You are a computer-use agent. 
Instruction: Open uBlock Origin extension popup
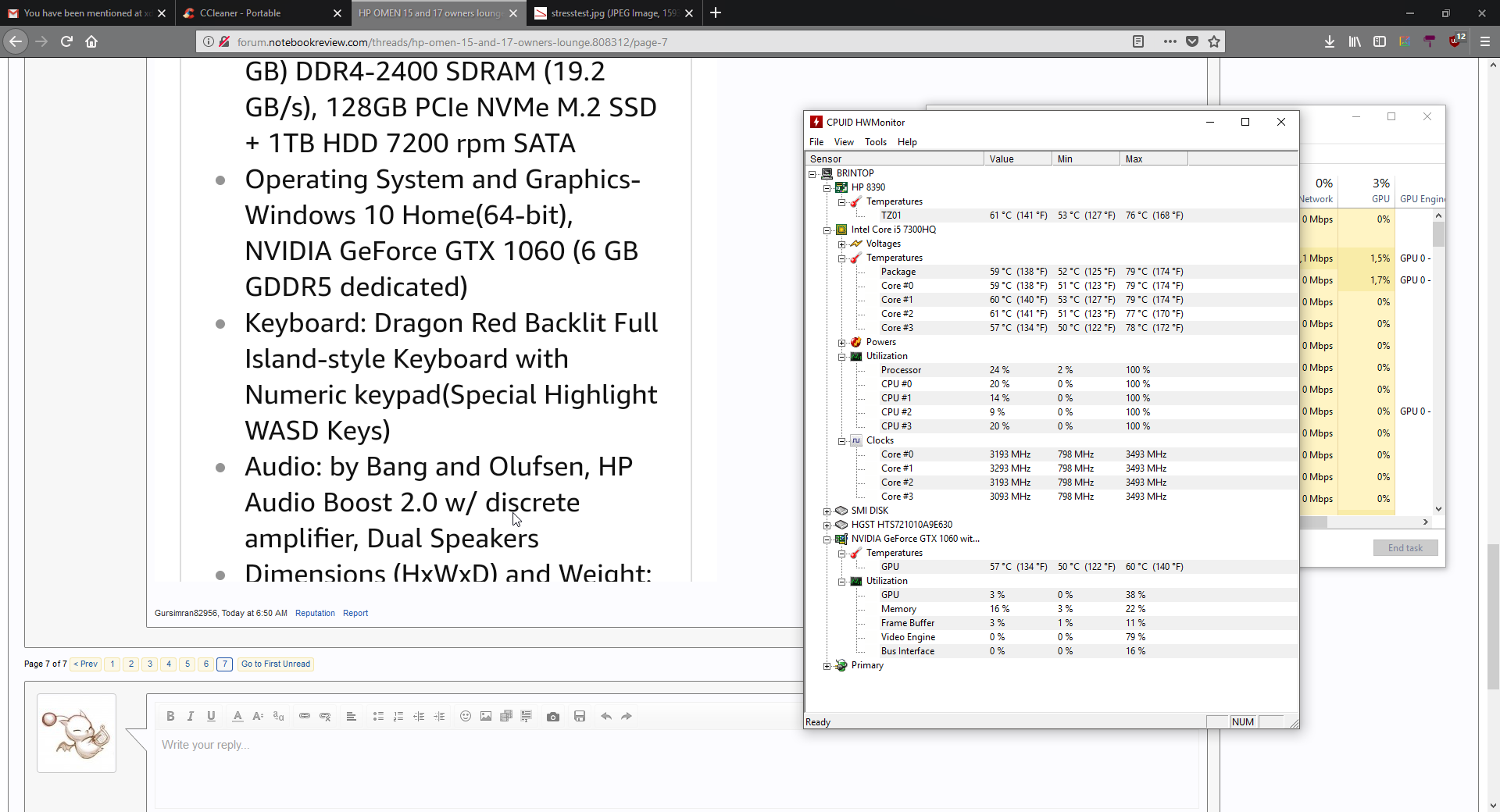[x=1456, y=41]
